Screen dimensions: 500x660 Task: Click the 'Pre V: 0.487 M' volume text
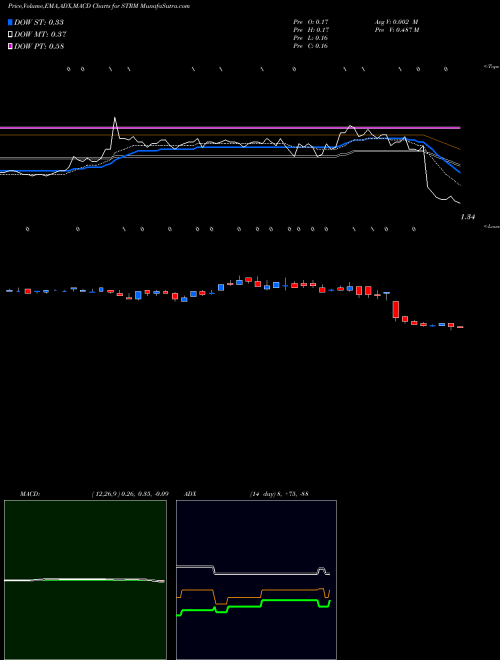pos(396,30)
